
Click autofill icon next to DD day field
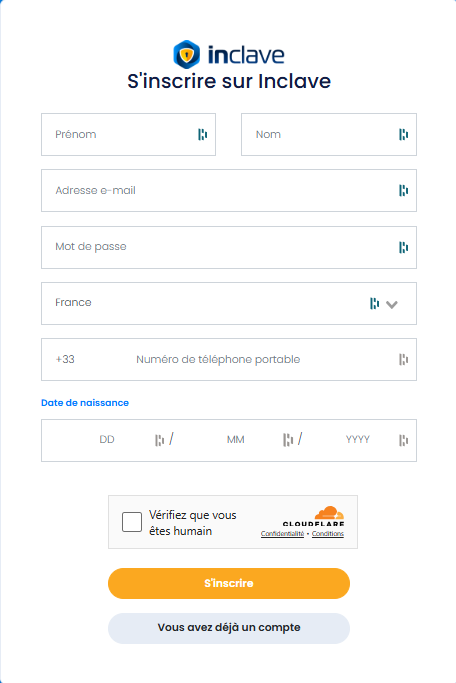pyautogui.click(x=159, y=440)
